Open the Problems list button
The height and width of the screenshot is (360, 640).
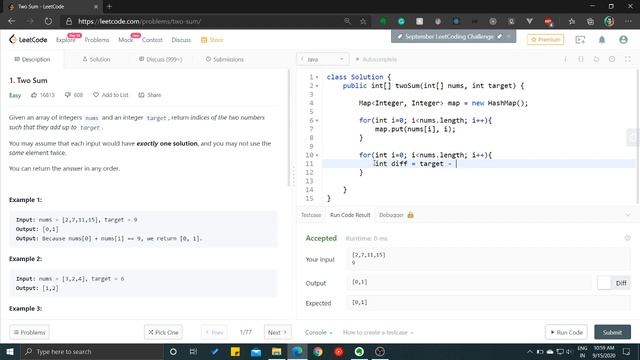29,332
